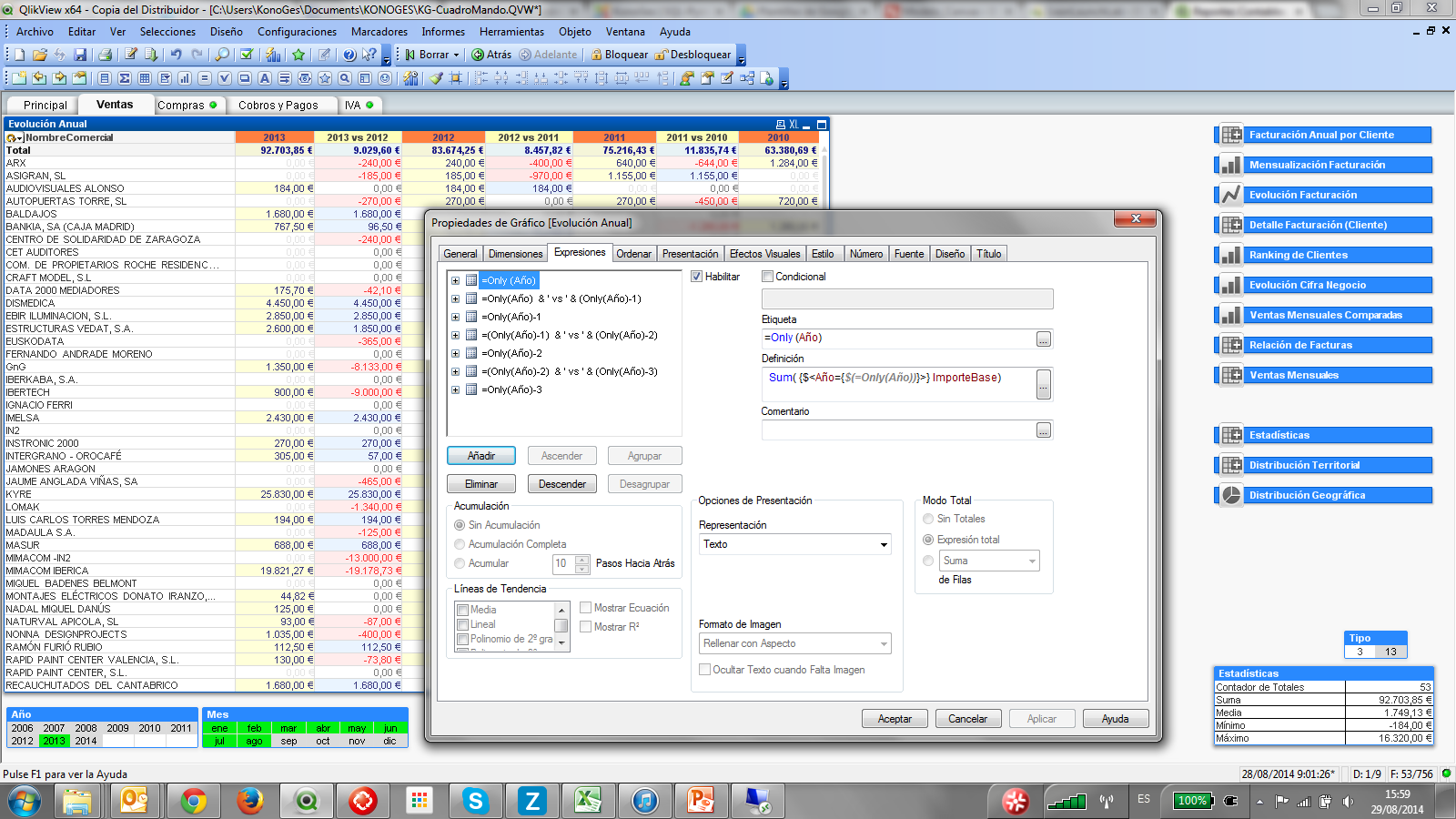This screenshot has width=1456, height=819.
Task: Check the Media trend line box
Action: [463, 610]
